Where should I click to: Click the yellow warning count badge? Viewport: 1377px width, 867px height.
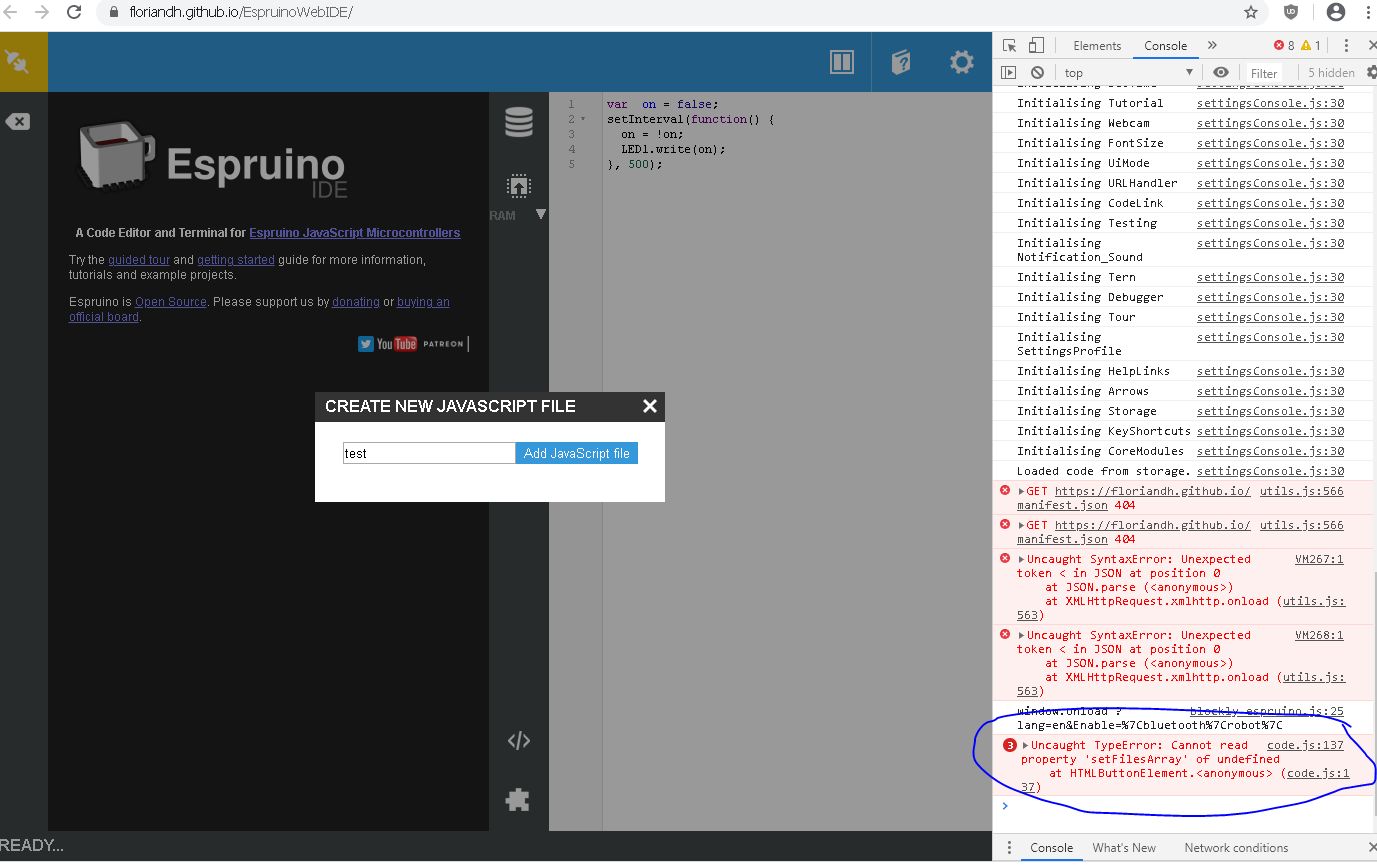[1311, 45]
